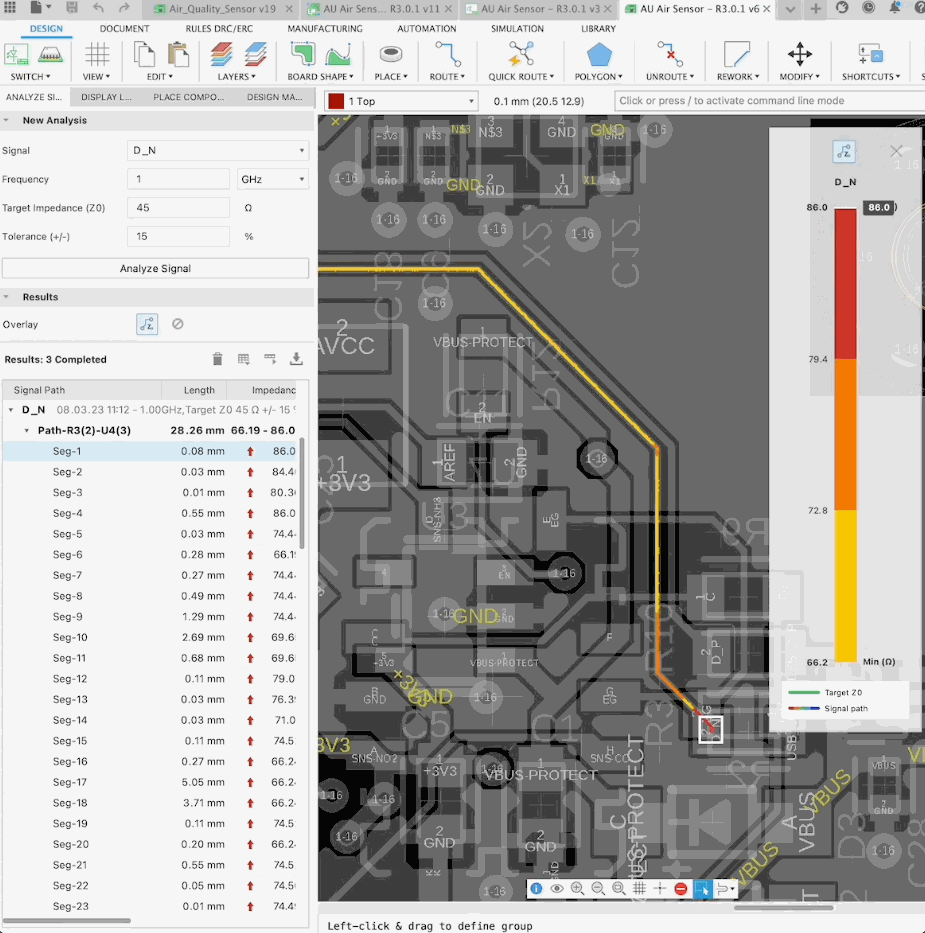Collapse the Path-R3(2)-U4(3) tree node
Viewport: 925px width, 933px height.
(x=27, y=430)
